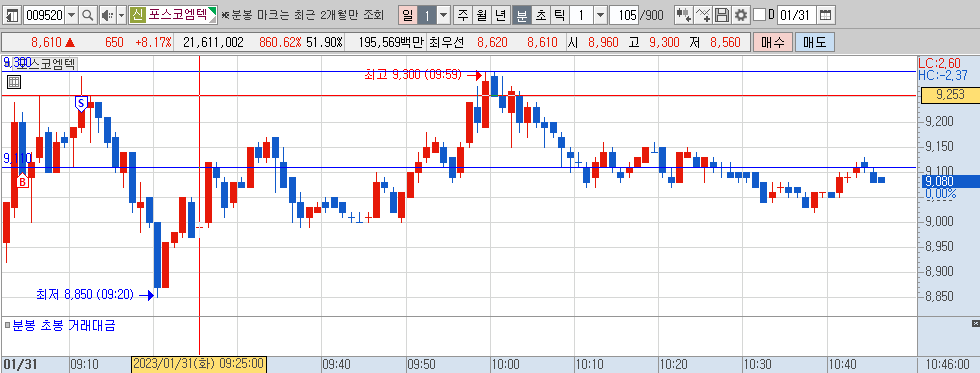The image size is (980, 373).
Task: Click the green 신 badge beside stock name
Action: (x=138, y=14)
